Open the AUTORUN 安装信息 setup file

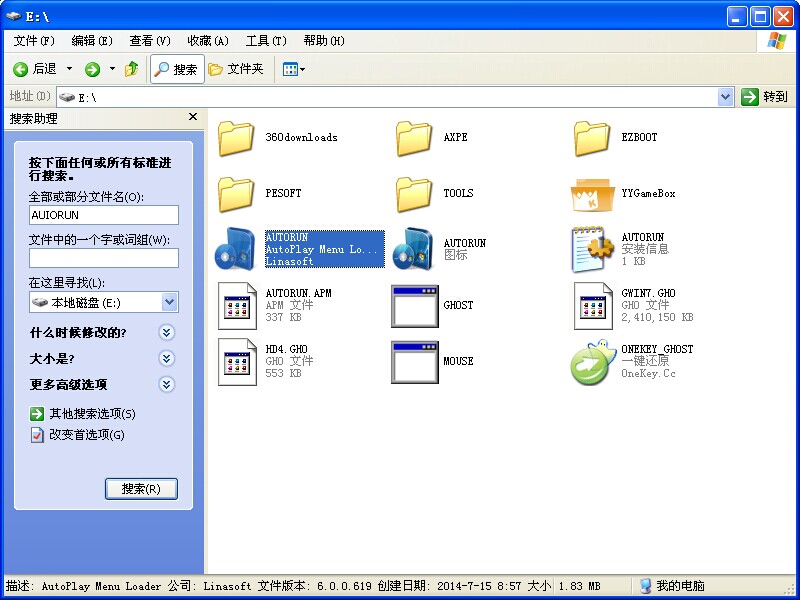tap(593, 247)
